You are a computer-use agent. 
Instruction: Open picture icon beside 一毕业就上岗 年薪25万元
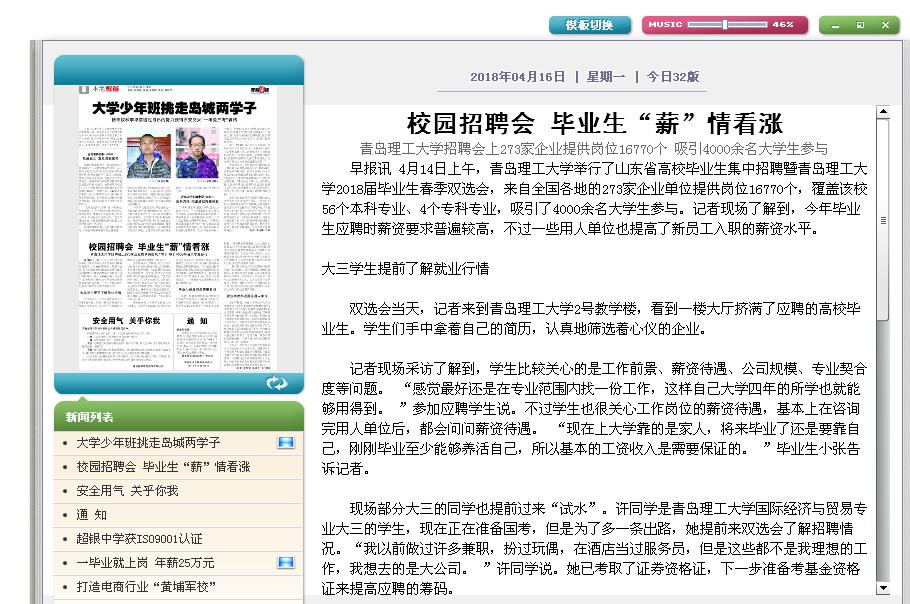(x=286, y=562)
